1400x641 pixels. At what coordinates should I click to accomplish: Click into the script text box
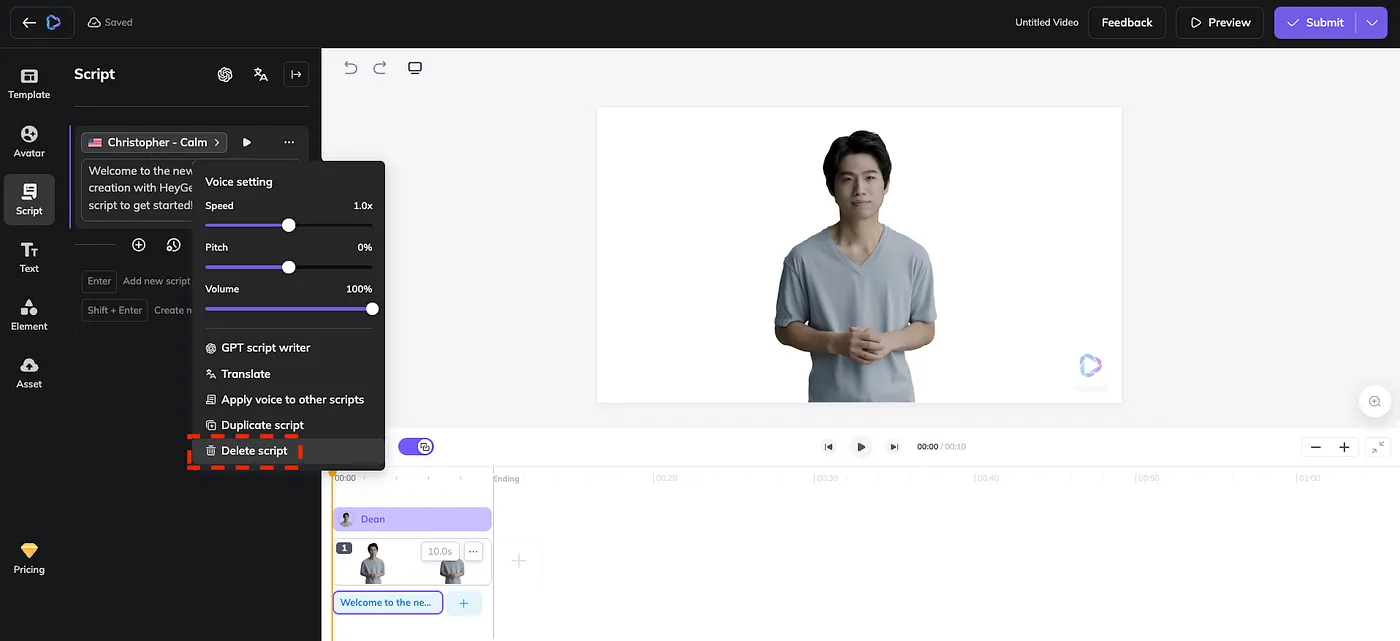(136, 189)
